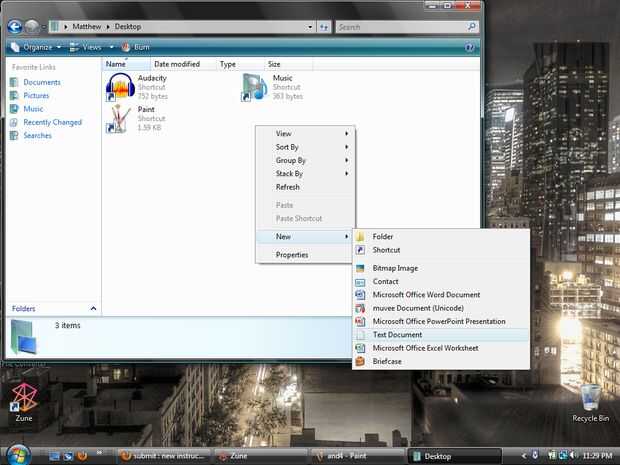Choose Shortcut in New submenu

tap(441, 250)
